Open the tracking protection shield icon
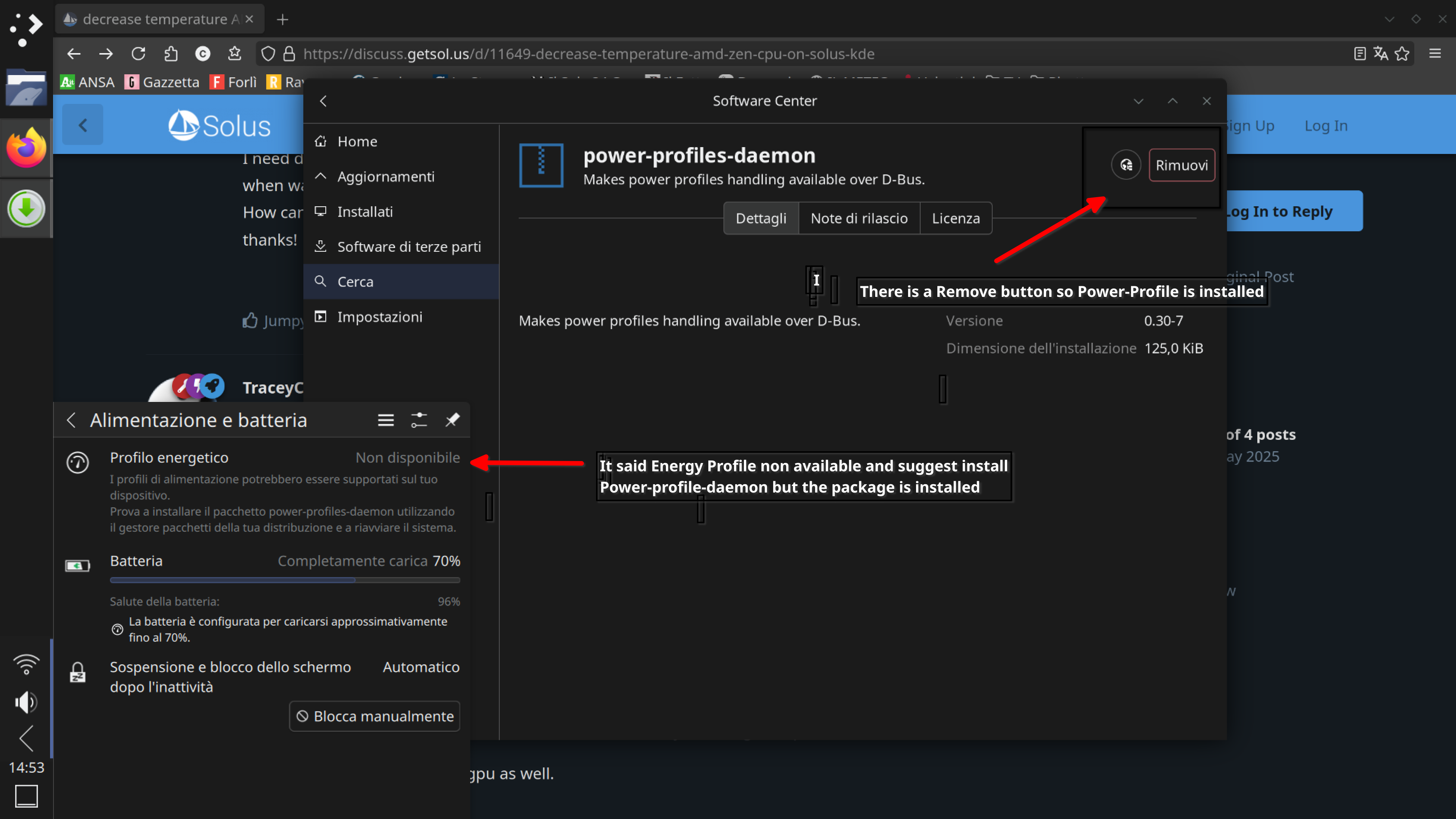 tap(268, 54)
